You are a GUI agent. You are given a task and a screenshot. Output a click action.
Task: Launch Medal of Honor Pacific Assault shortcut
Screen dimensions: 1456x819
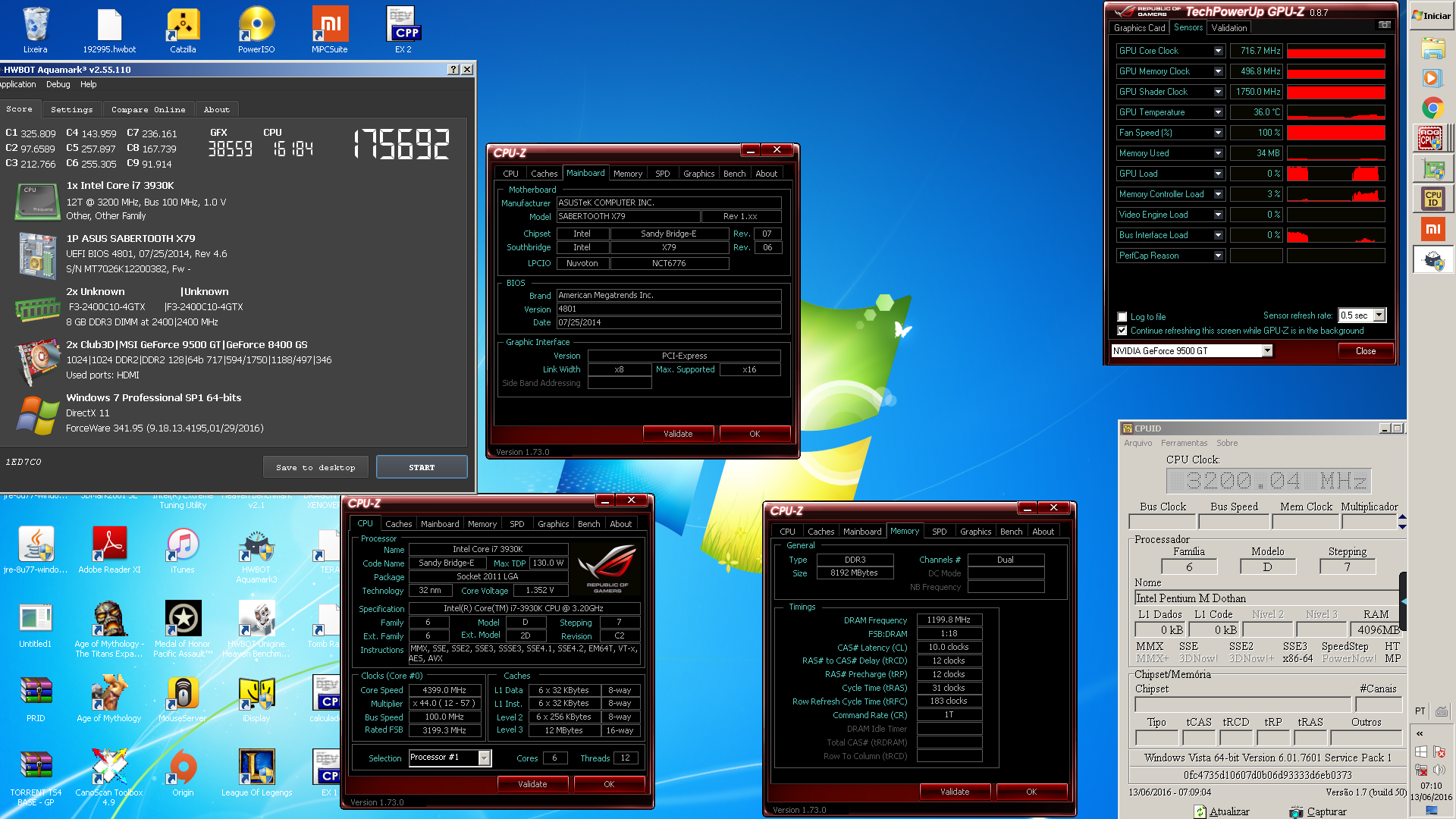(183, 628)
